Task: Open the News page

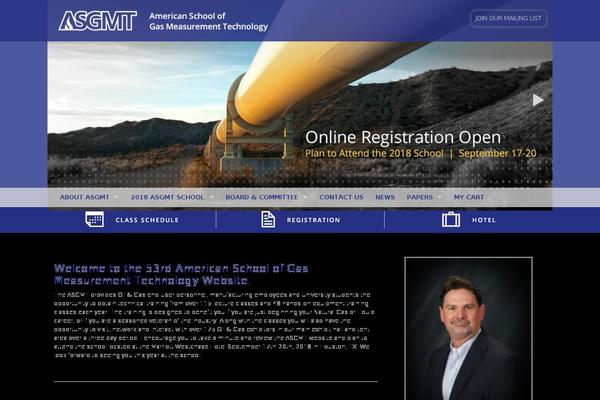Action: pos(385,197)
